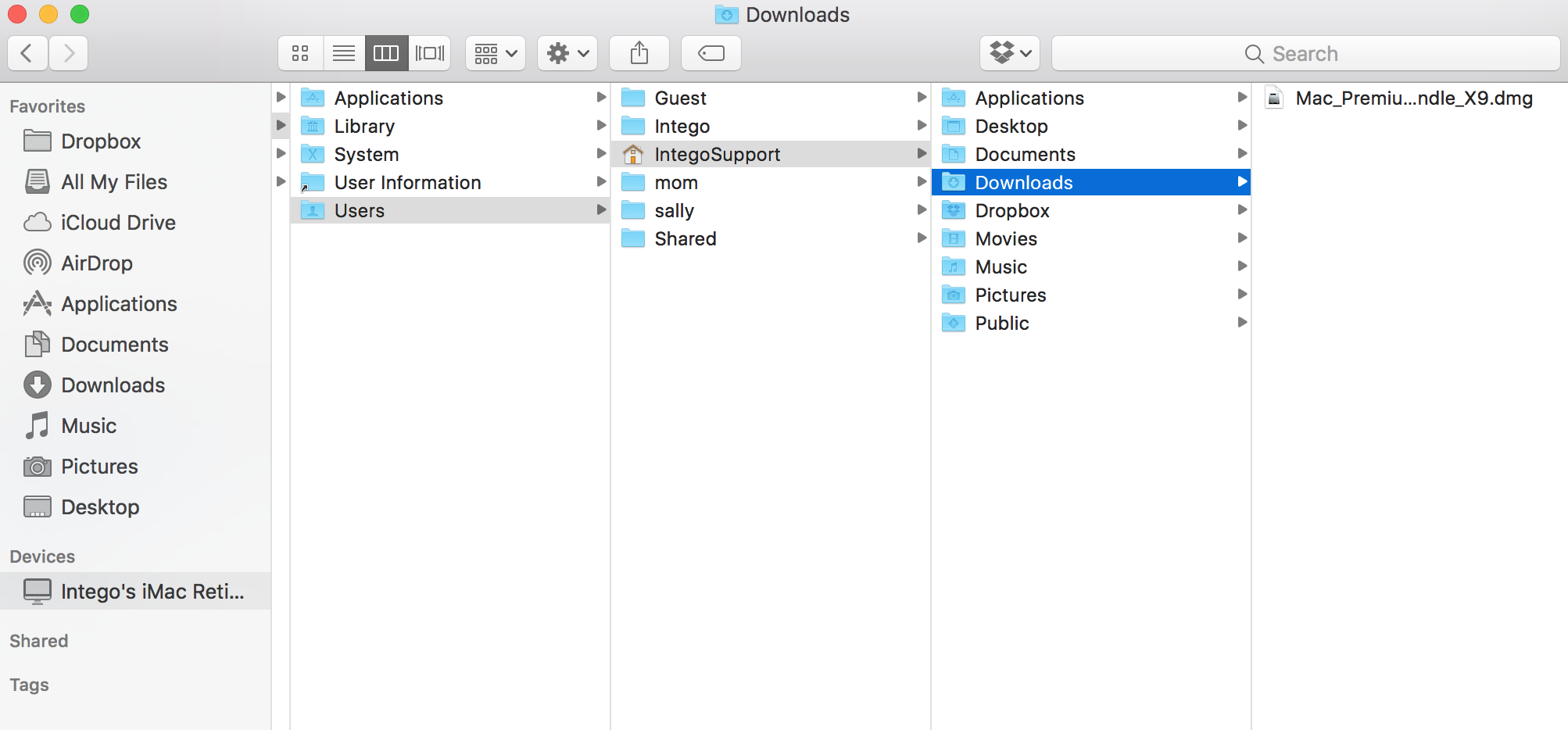
Task: Click the Share toolbar button
Action: [639, 53]
